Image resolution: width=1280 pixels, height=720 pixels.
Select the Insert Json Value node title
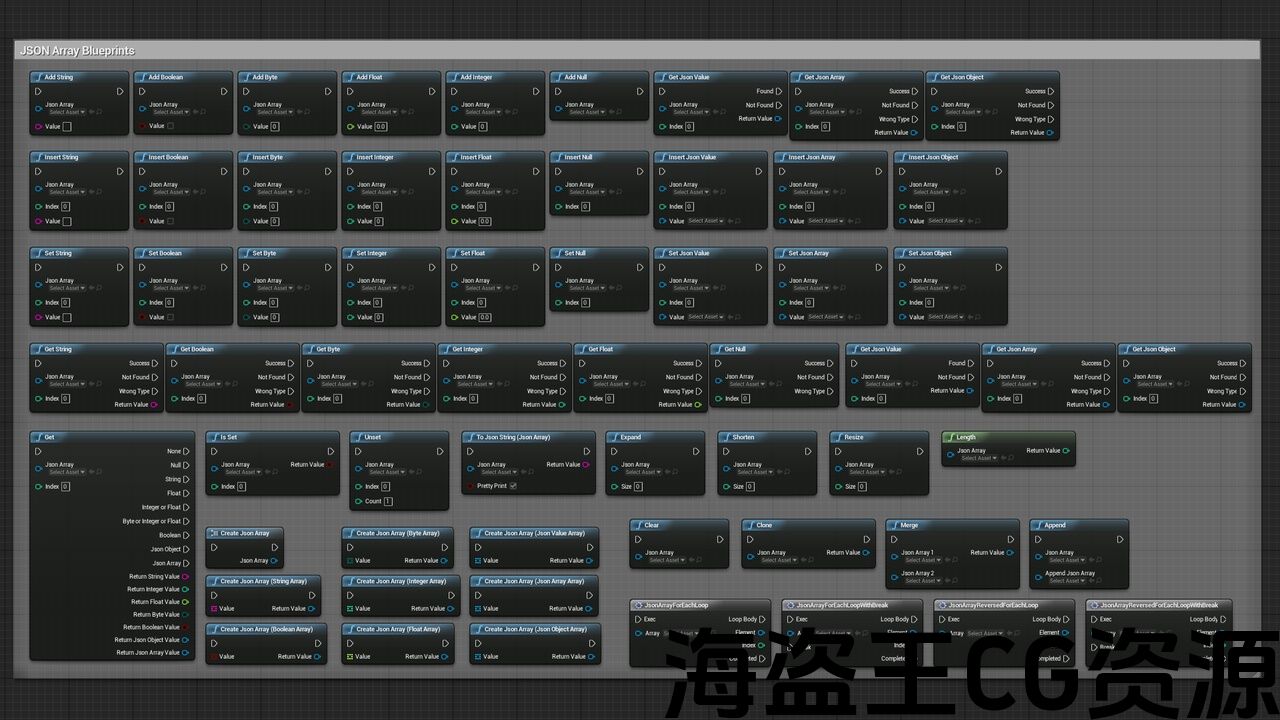coord(694,157)
